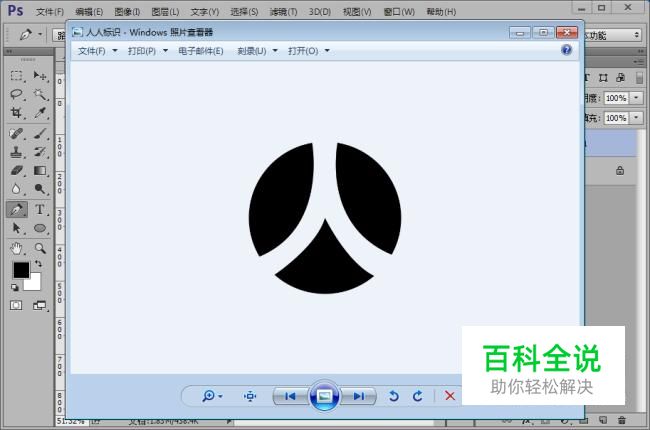
Task: Open Photoshop 图像(I) menu
Action: click(x=127, y=12)
